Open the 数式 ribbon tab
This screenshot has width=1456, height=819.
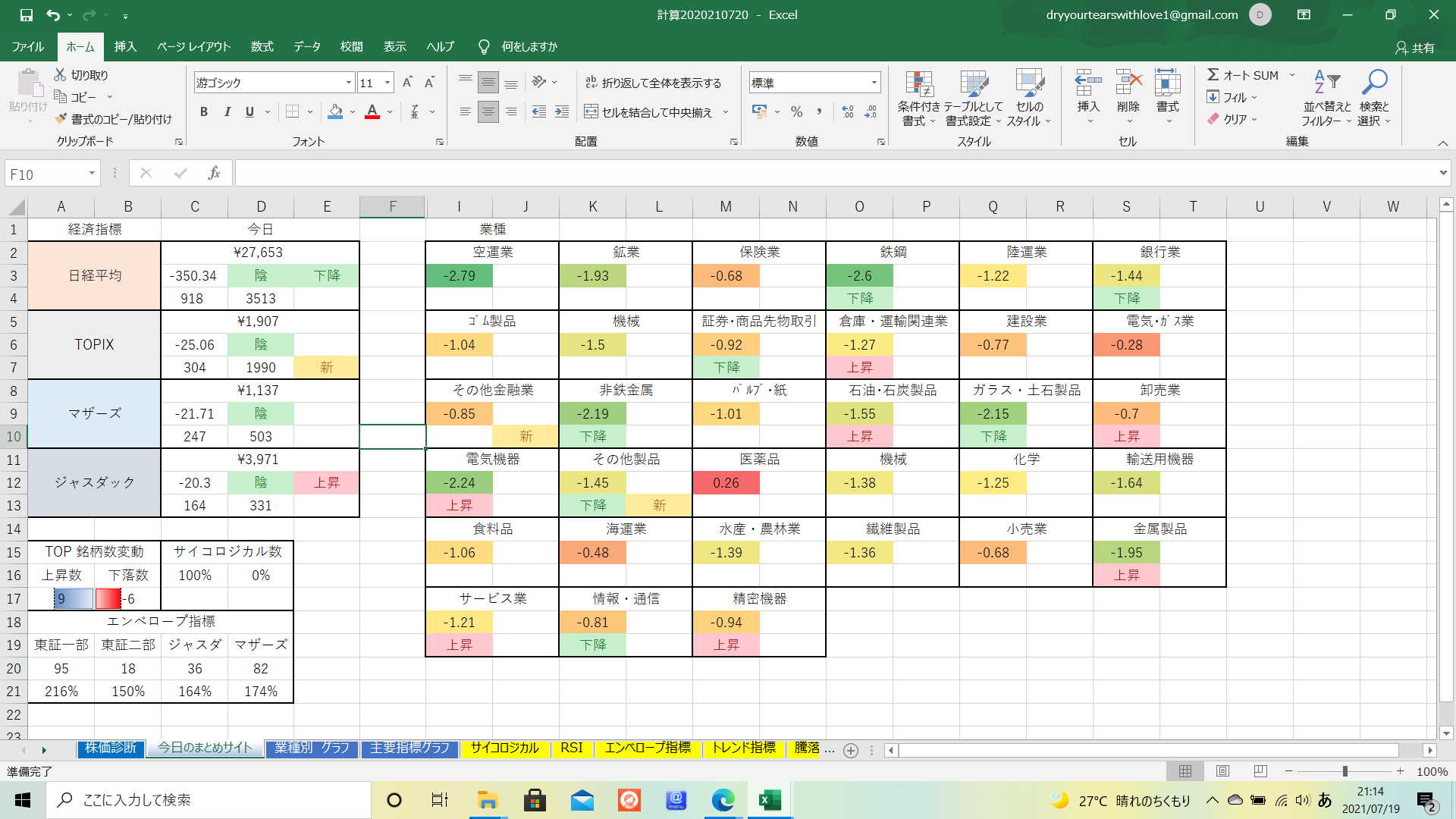click(262, 47)
